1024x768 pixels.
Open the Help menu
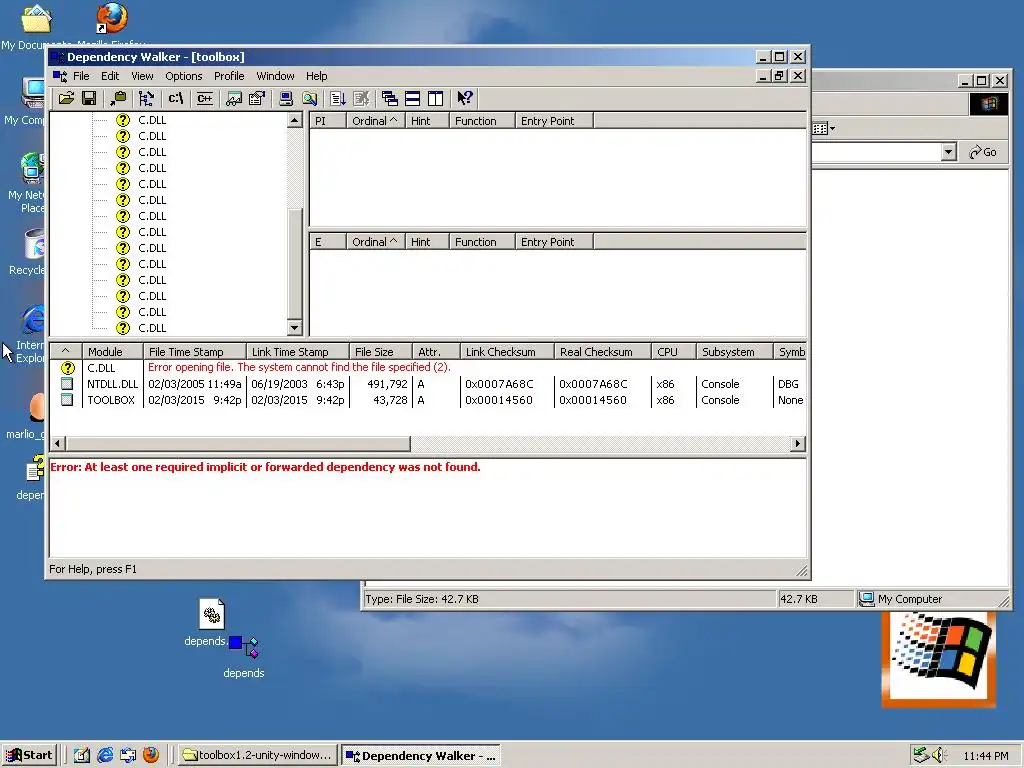tap(317, 76)
